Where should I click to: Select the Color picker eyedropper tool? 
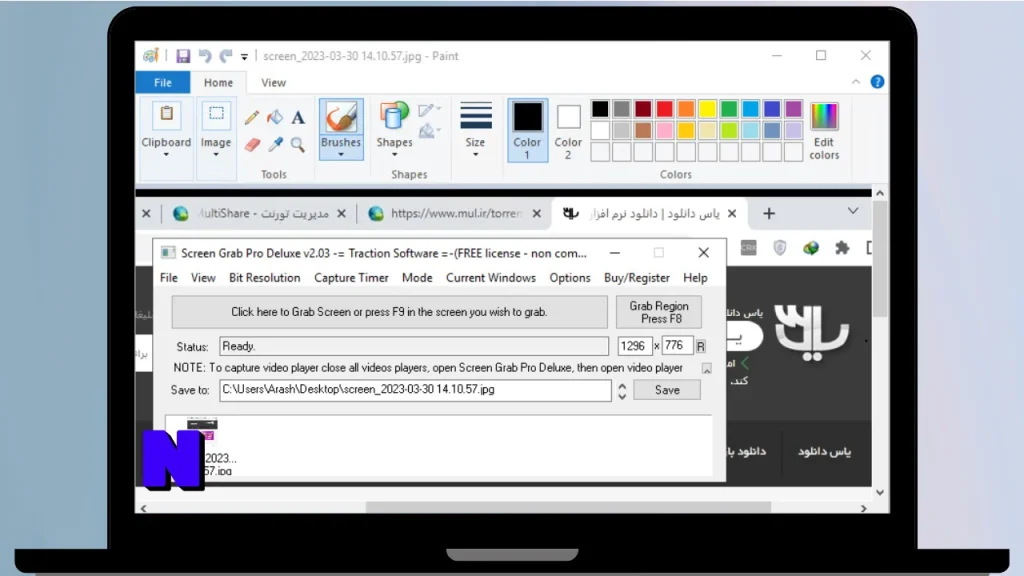[x=275, y=144]
